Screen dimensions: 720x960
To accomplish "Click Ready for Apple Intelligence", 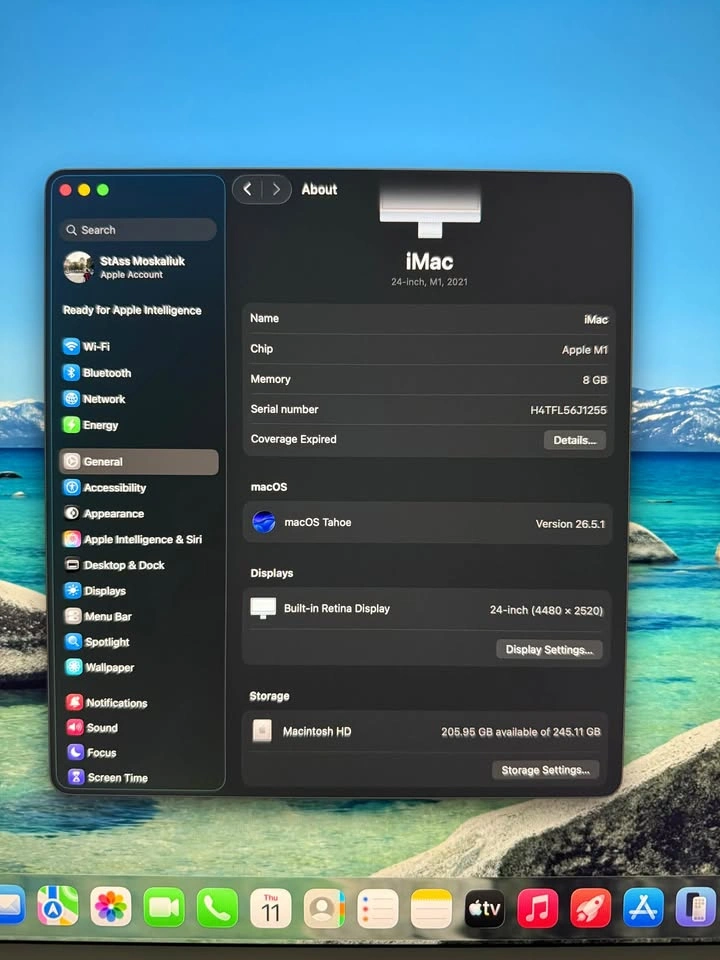I will coord(132,310).
